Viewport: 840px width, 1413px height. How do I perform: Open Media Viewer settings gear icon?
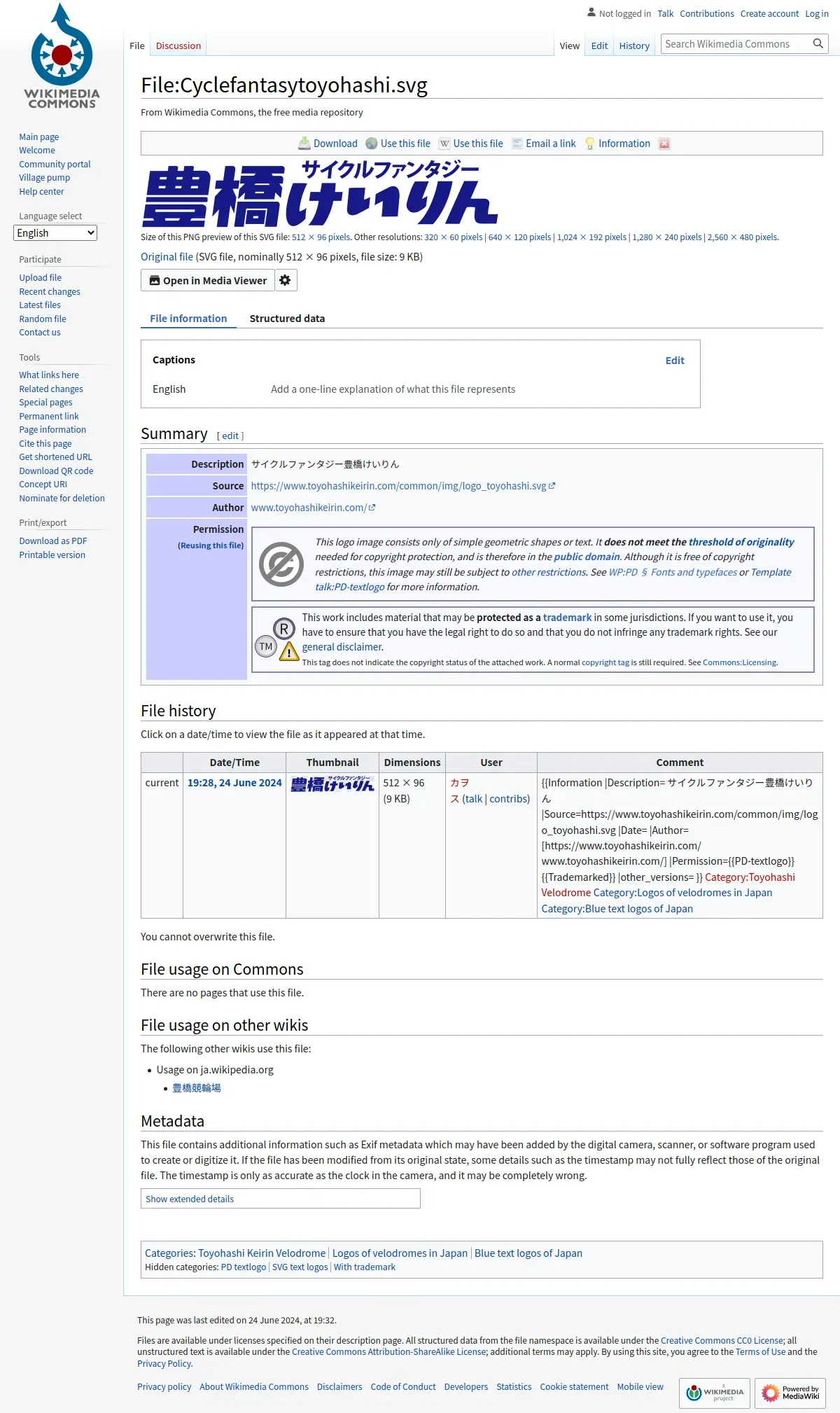click(x=286, y=280)
